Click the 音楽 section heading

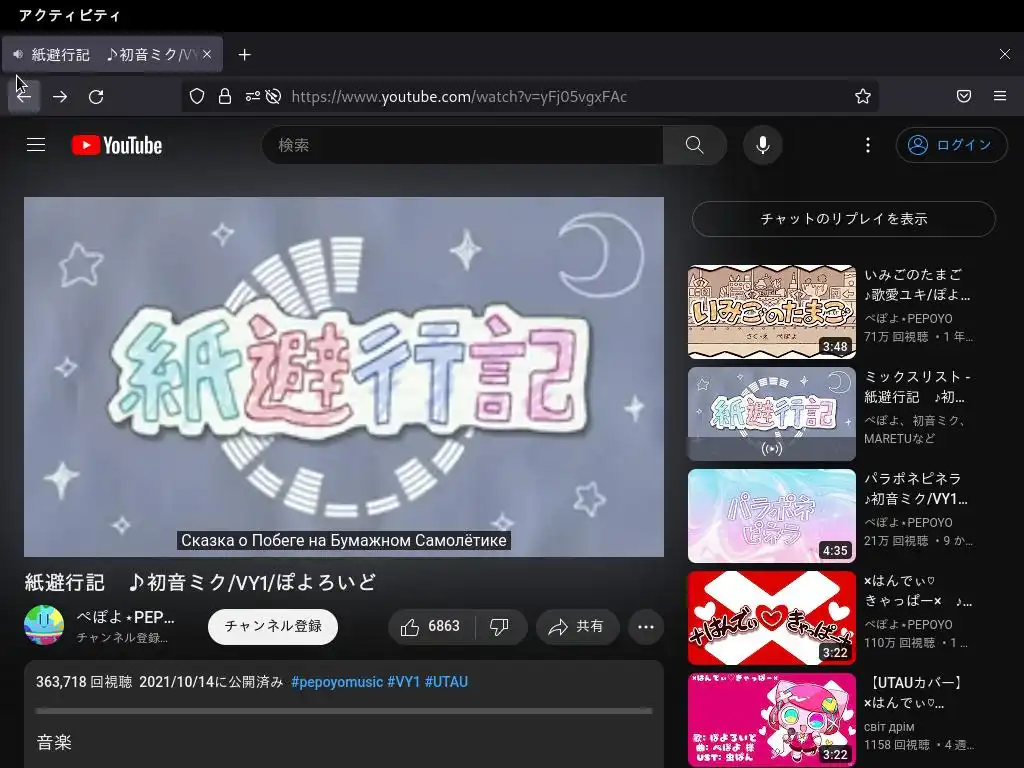tap(54, 742)
